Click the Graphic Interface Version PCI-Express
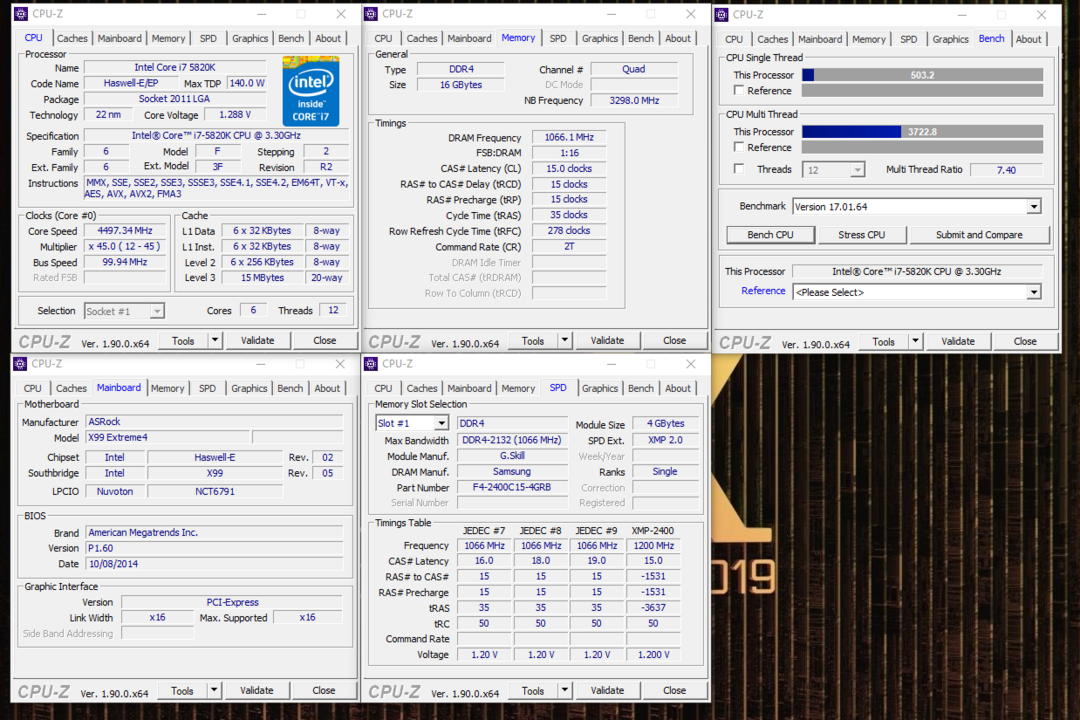 232,602
